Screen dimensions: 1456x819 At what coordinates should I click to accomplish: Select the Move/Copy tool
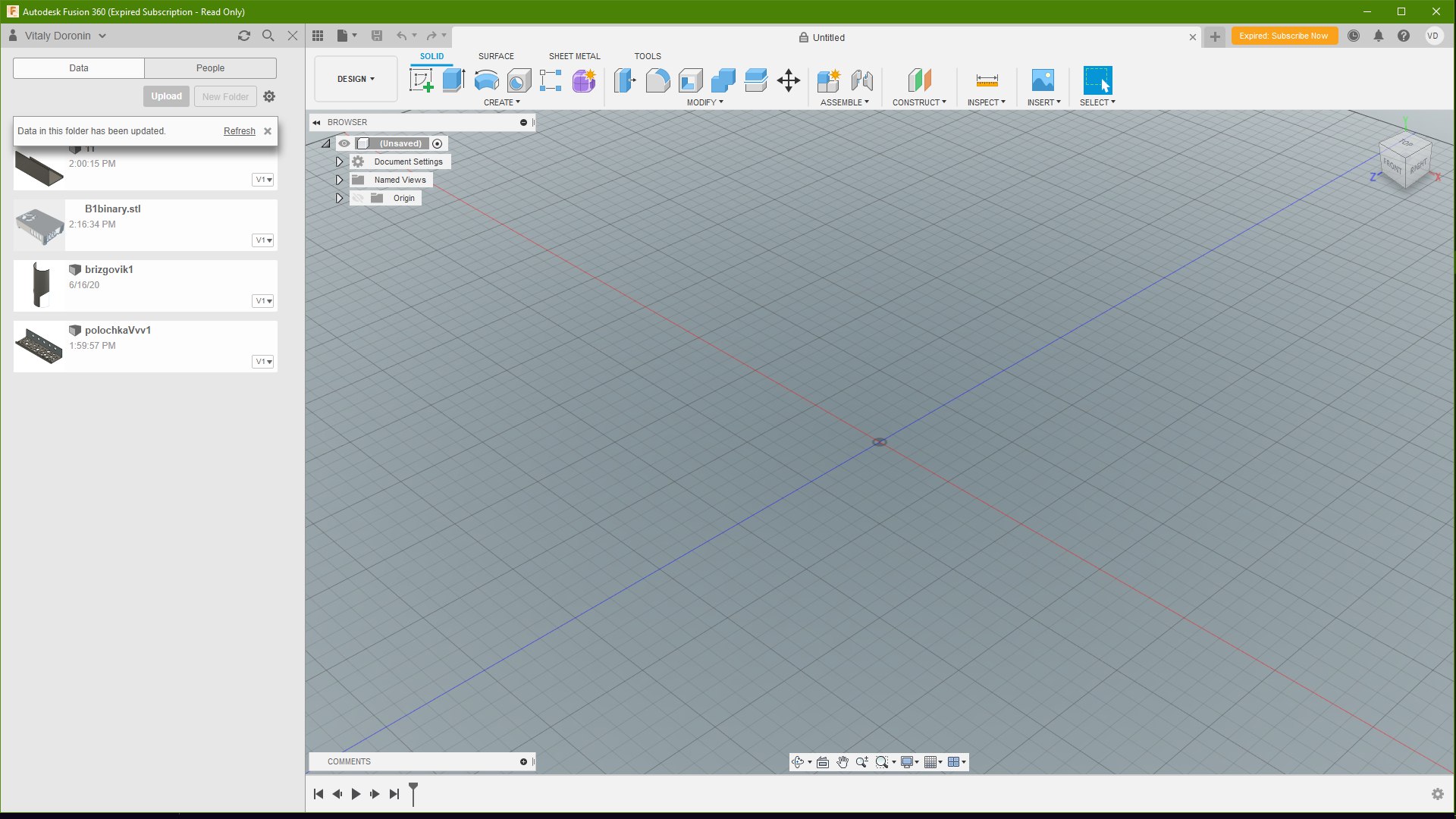tap(789, 80)
